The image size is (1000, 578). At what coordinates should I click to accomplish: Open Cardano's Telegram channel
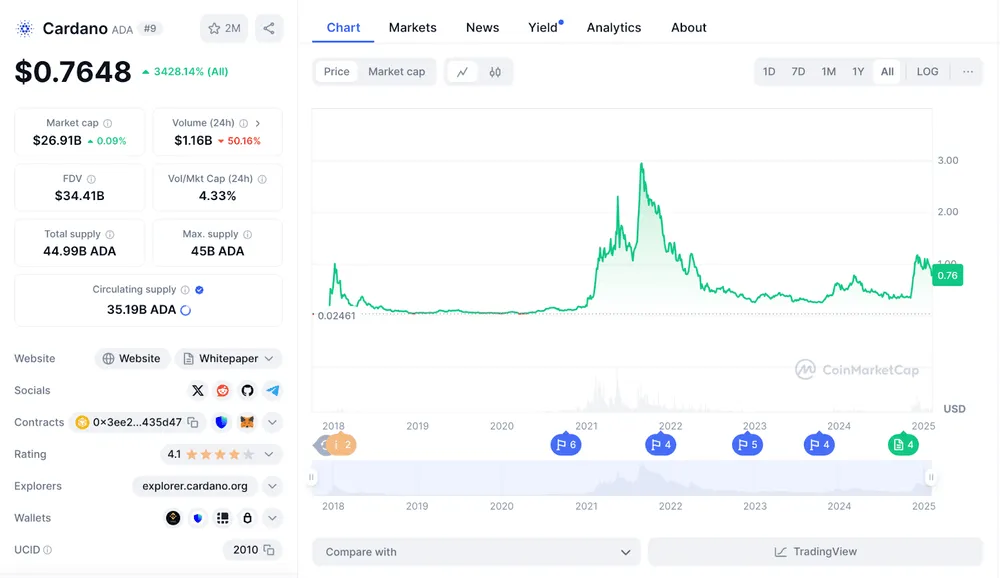[272, 390]
